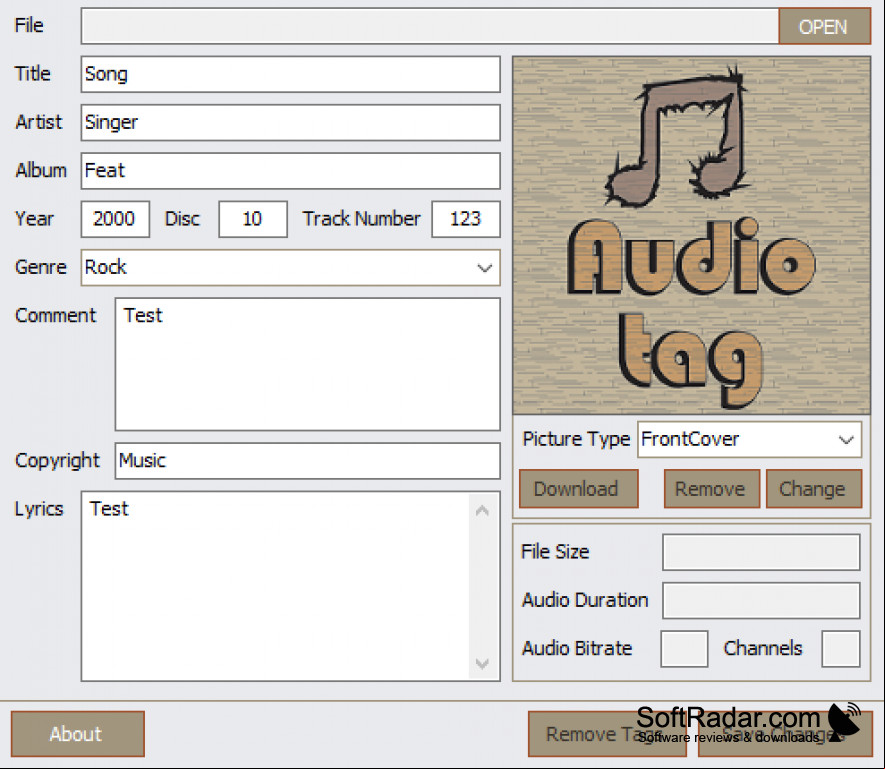Click inside the Comment text area
Image resolution: width=885 pixels, height=769 pixels.
pyautogui.click(x=308, y=364)
